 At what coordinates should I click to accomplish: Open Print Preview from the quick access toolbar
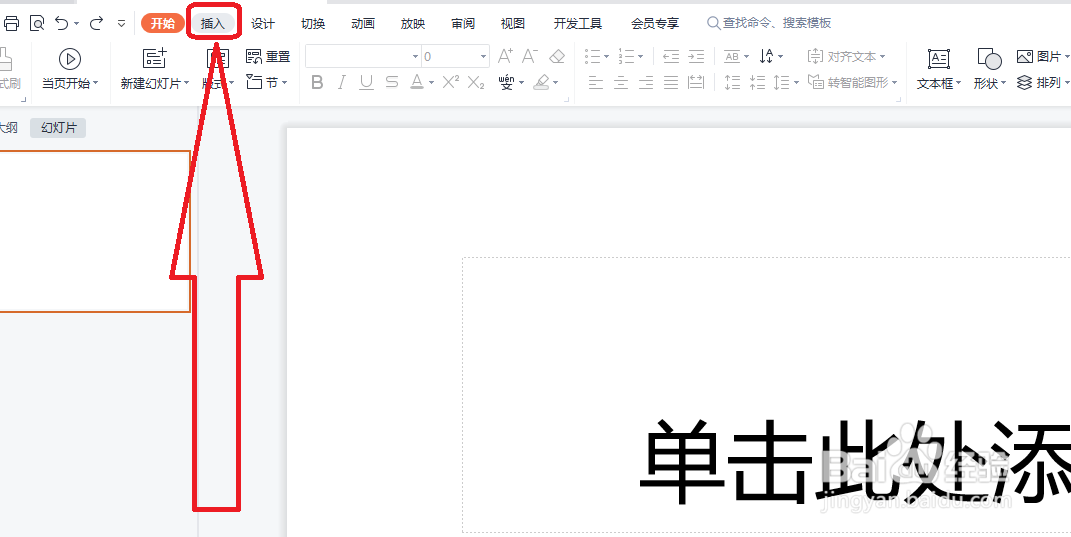(37, 23)
